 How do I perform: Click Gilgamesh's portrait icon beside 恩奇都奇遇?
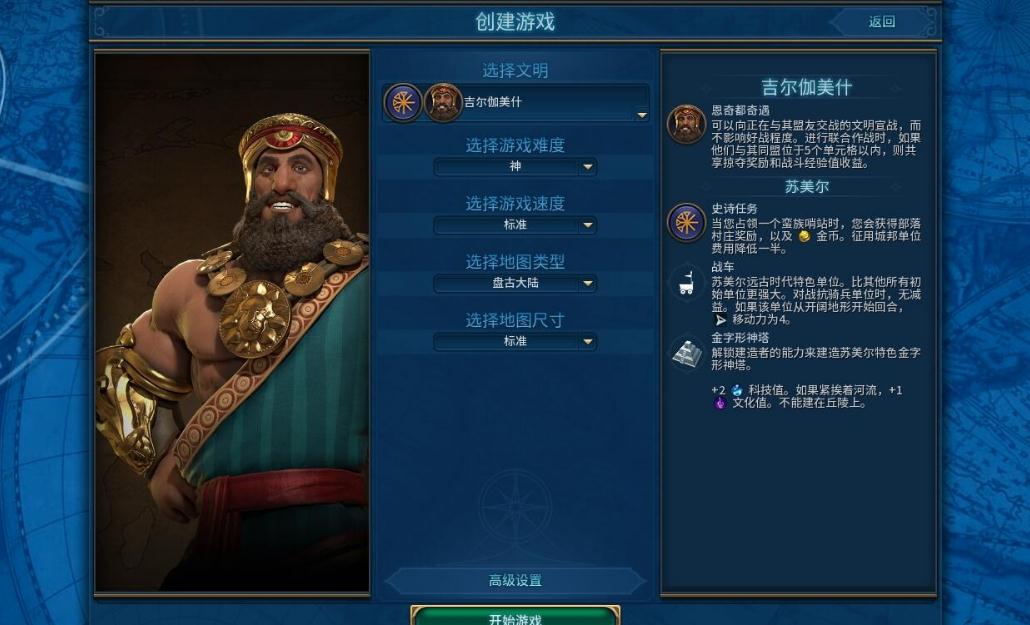click(686, 124)
